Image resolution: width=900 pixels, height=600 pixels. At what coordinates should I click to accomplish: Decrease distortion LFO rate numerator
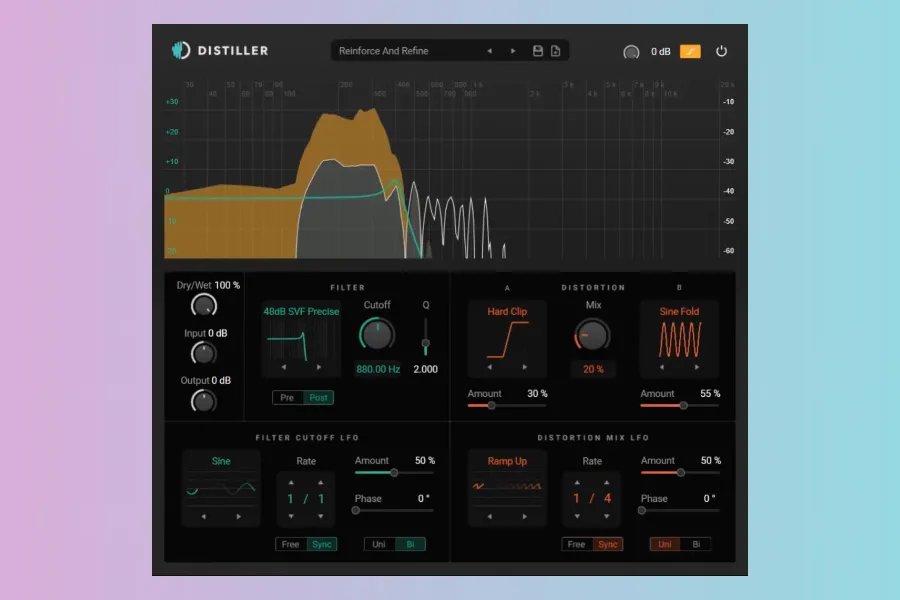coord(577,516)
